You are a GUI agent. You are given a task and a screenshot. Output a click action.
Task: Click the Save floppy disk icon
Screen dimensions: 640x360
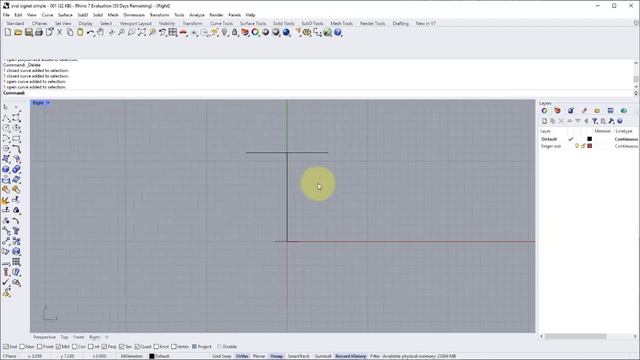tap(28, 32)
